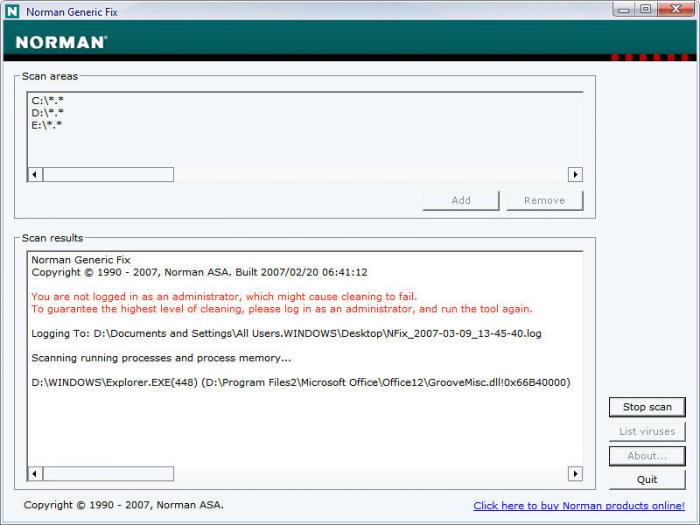Open the About... dialog button

[647, 456]
